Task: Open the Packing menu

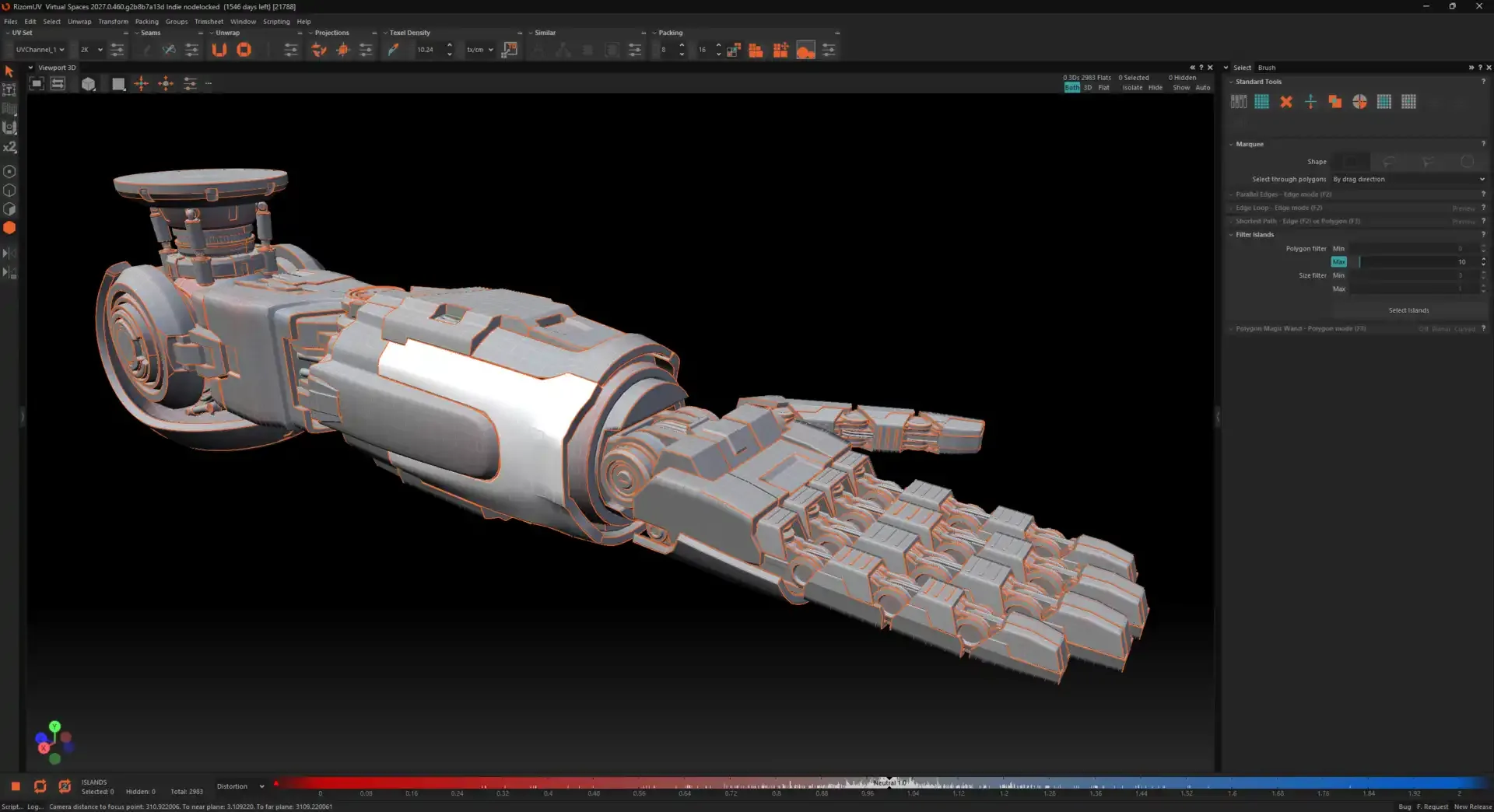Action: tap(146, 22)
